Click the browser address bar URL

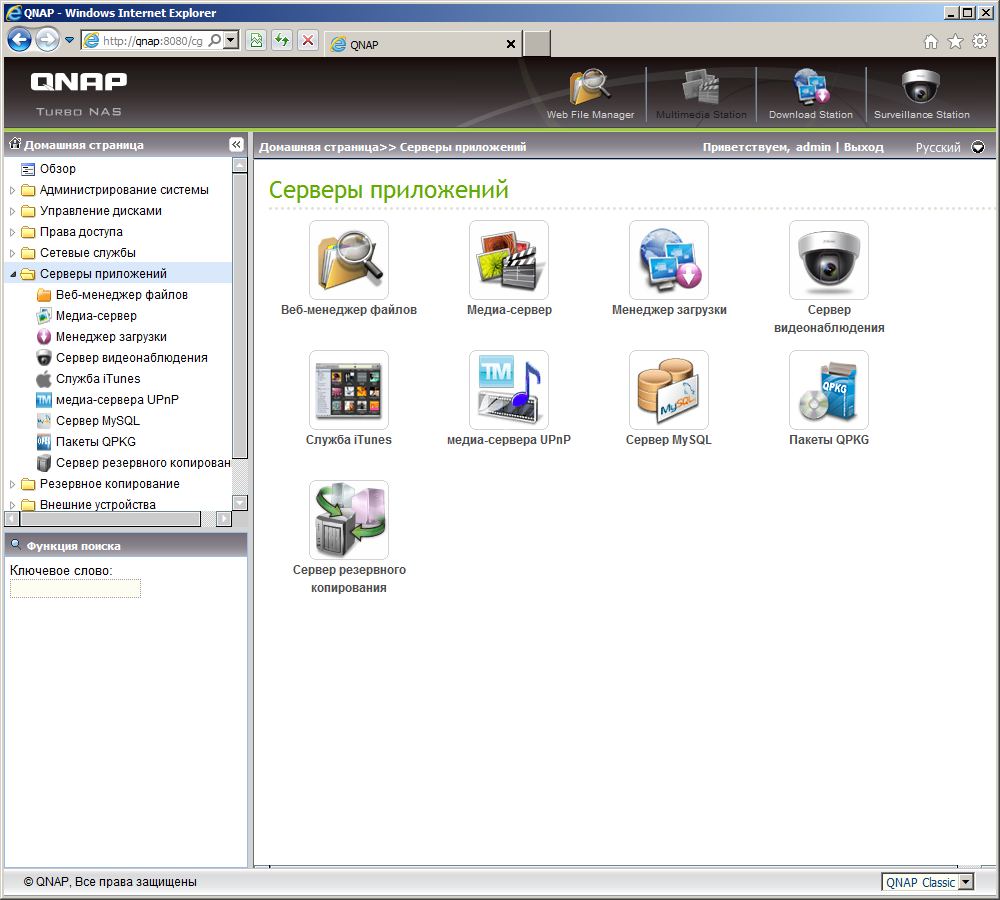[152, 41]
